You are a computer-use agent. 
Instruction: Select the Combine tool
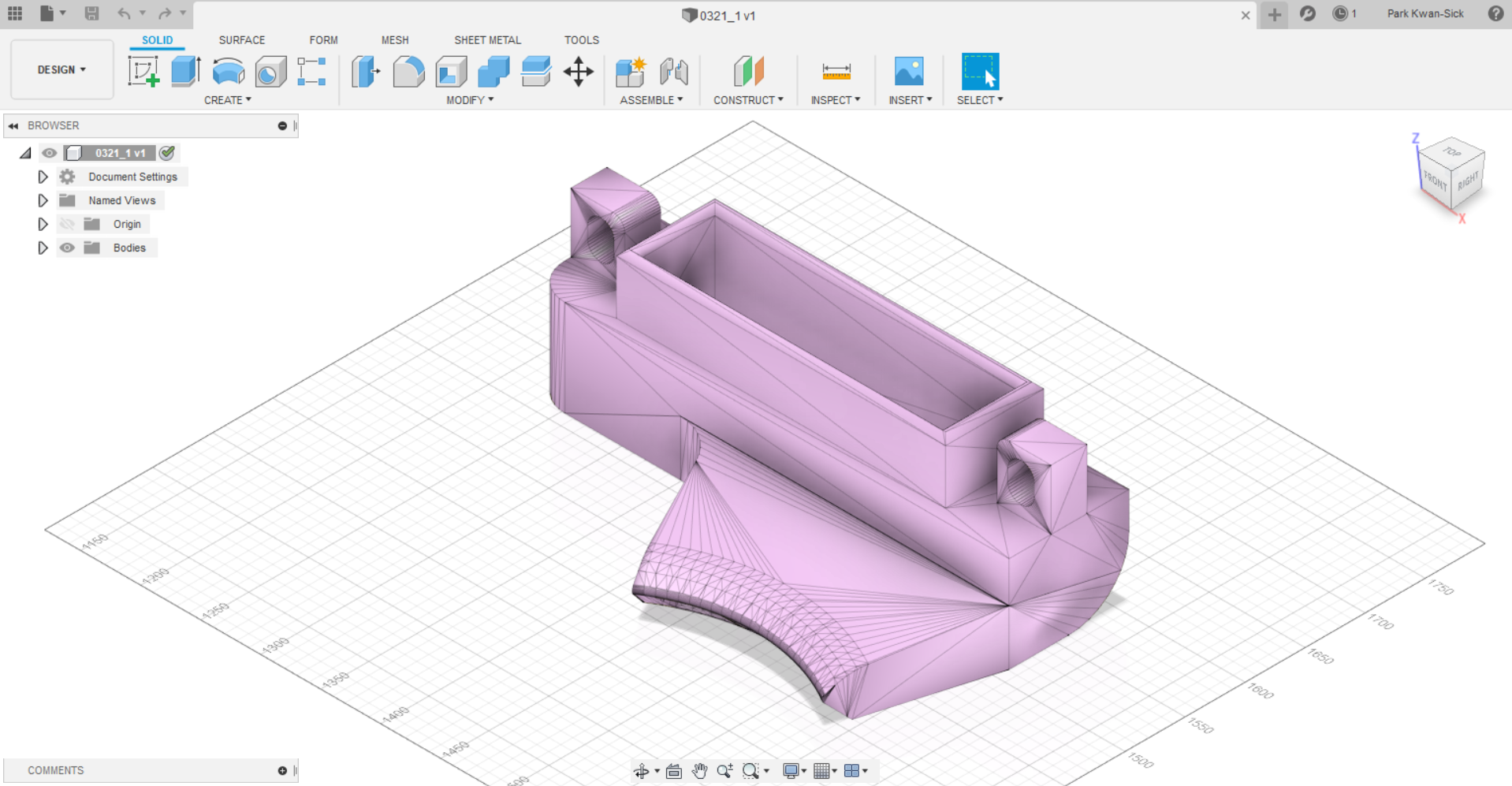[493, 72]
